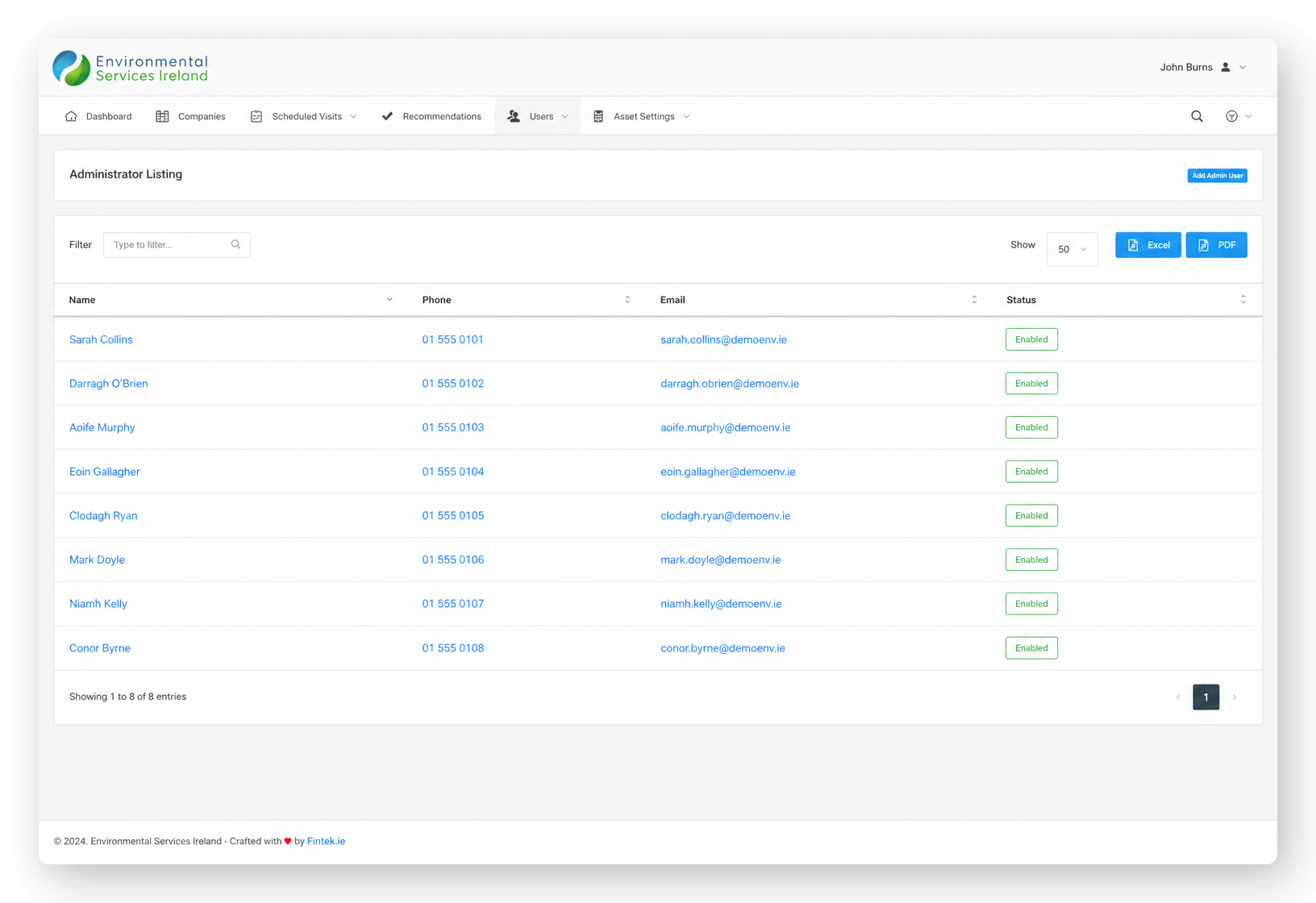The image size is (1316, 903).
Task: Click the Scheduled Visits calendar icon
Action: click(x=256, y=116)
